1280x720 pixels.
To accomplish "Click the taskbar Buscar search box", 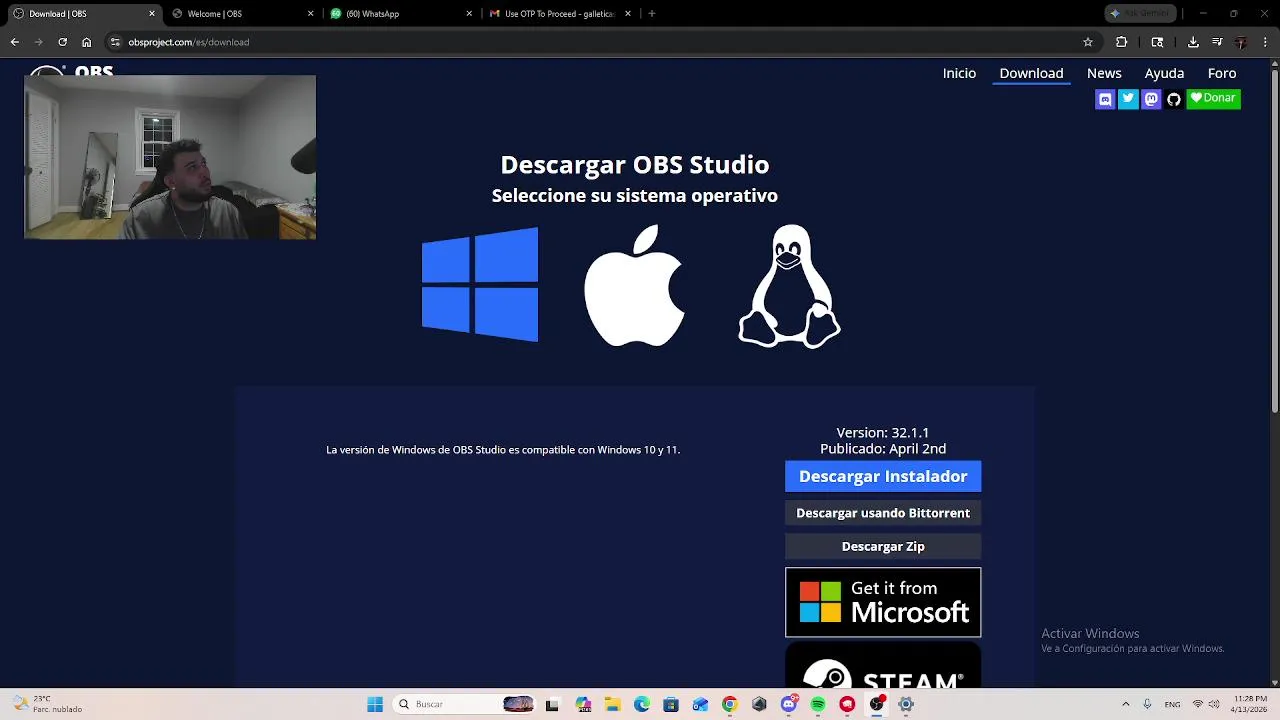I will (x=466, y=704).
